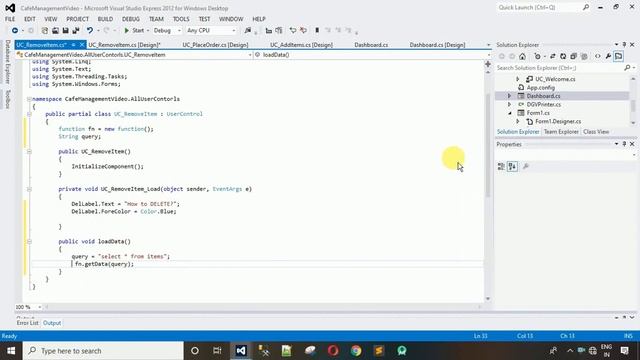Expand the Dashboard.cs tree node
The image size is (640, 360).
coord(509,96)
